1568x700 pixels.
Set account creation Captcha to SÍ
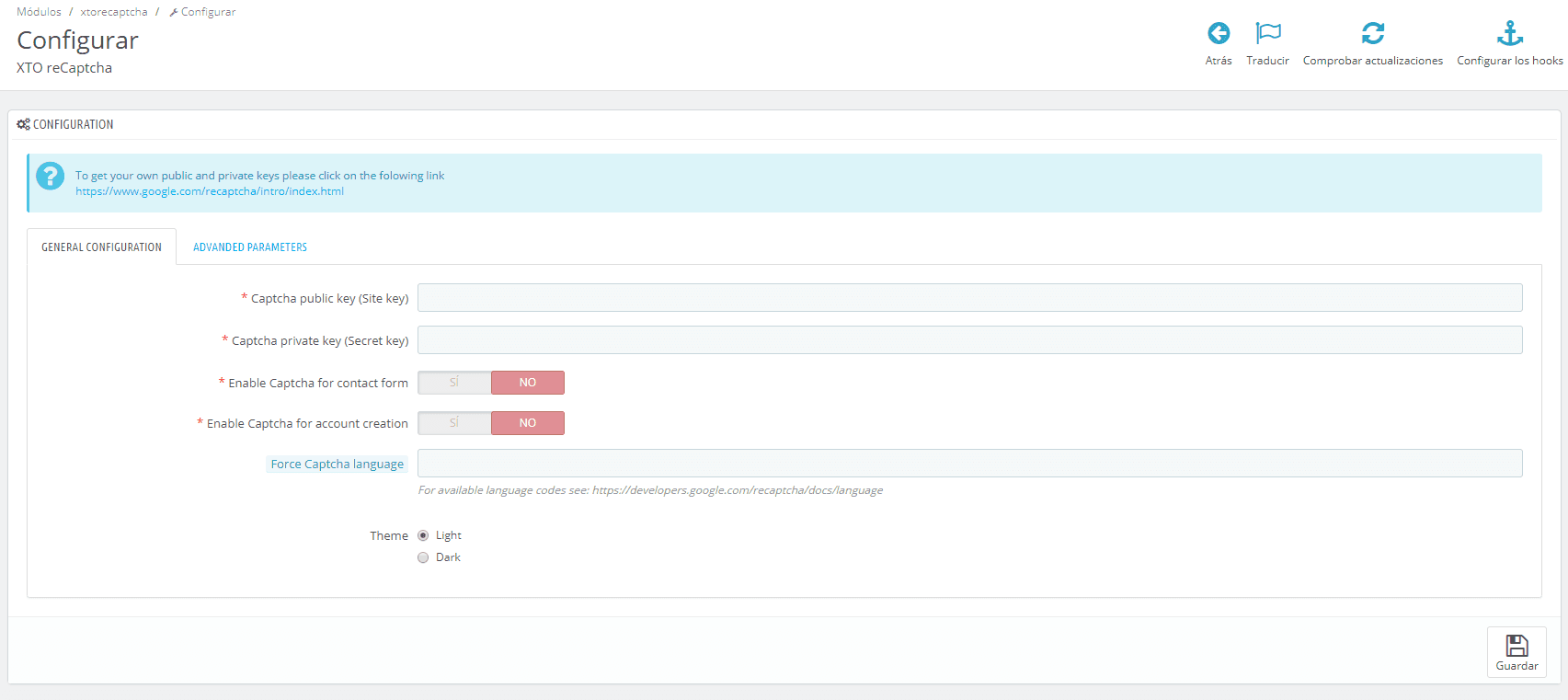coord(454,423)
